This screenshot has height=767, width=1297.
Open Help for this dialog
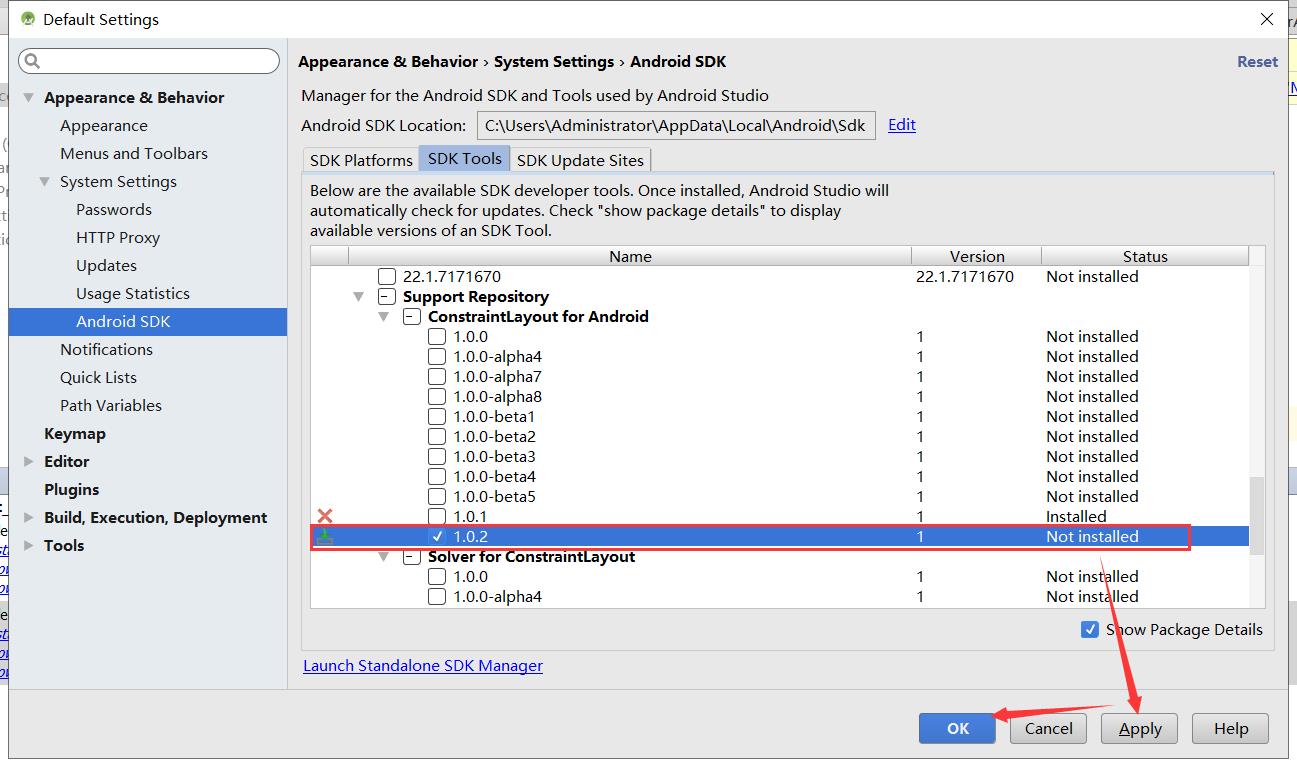pos(1231,728)
